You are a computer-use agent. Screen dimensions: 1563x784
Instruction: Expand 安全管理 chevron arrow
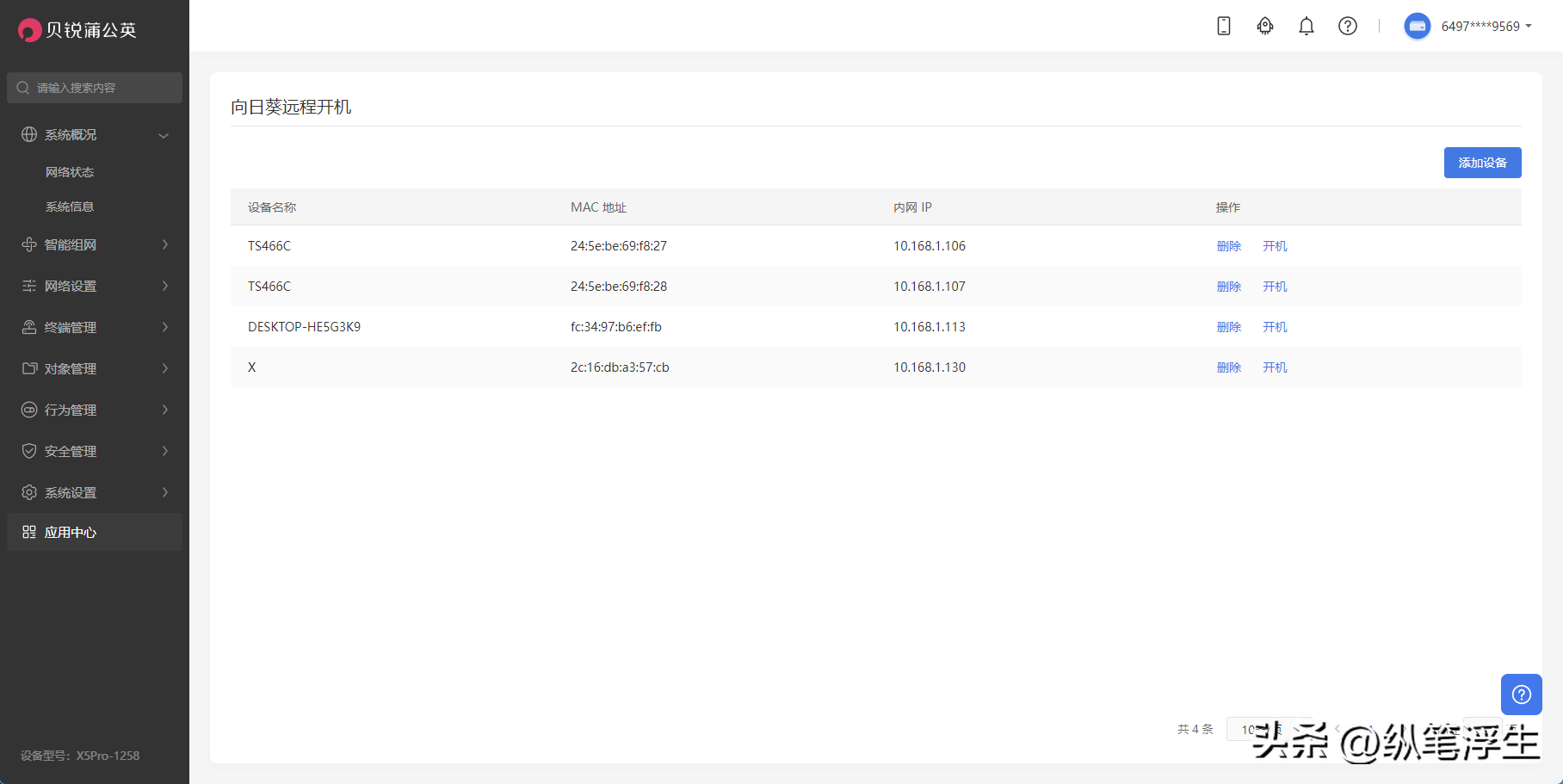tap(165, 451)
